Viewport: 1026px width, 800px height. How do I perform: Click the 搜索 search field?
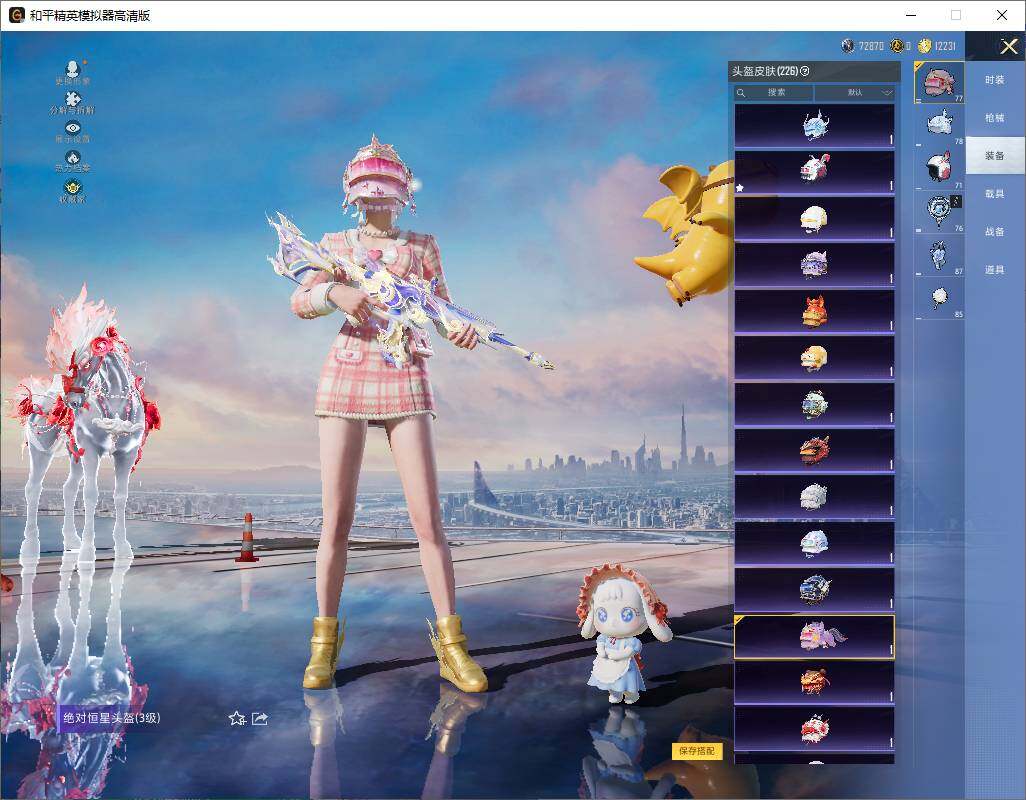point(774,92)
